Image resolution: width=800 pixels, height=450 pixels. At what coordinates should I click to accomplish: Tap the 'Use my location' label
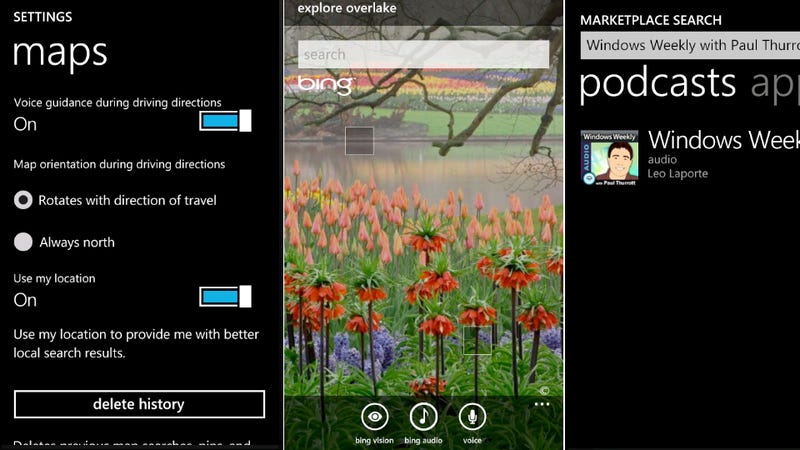pos(54,279)
